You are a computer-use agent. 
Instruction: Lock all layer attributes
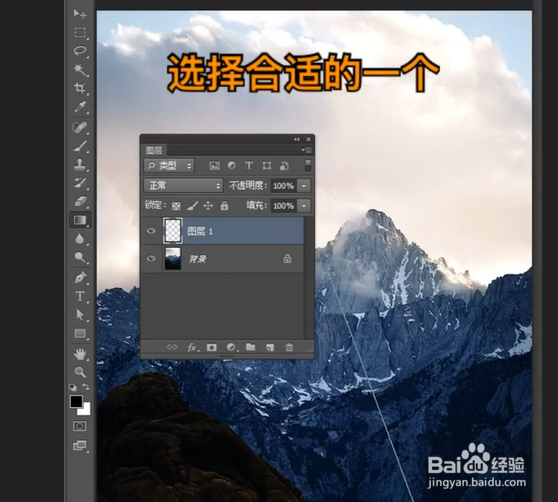click(224, 206)
